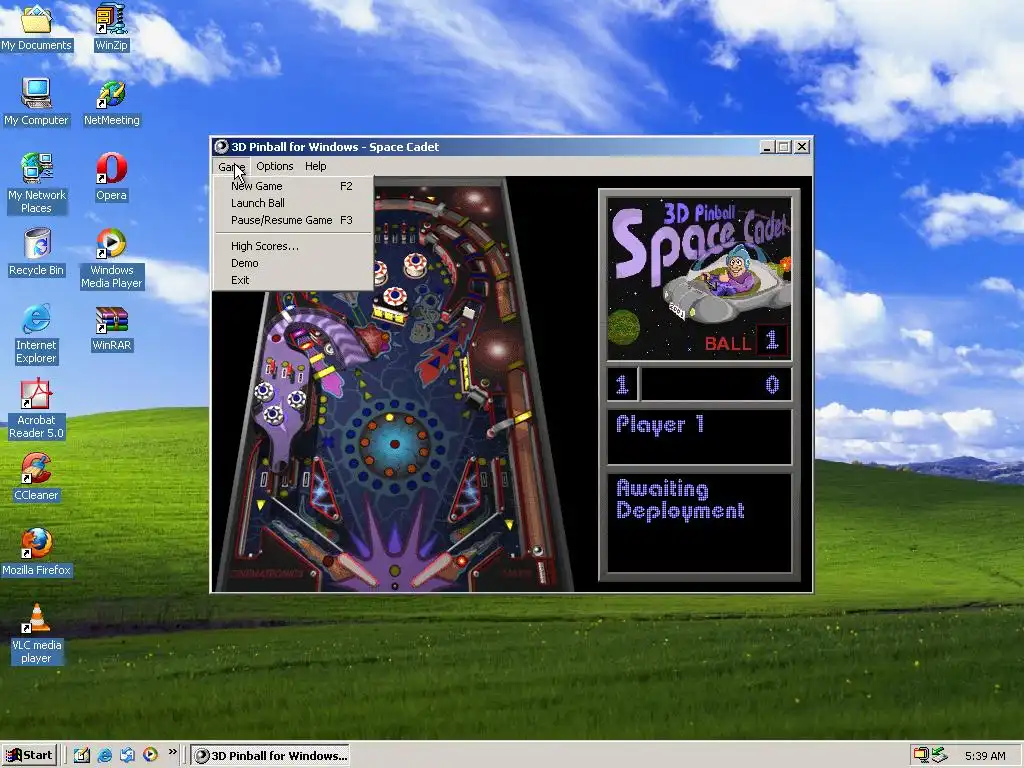Click Show Desktop quick launch icon
Screen dimensions: 1024x768
pyautogui.click(x=82, y=755)
